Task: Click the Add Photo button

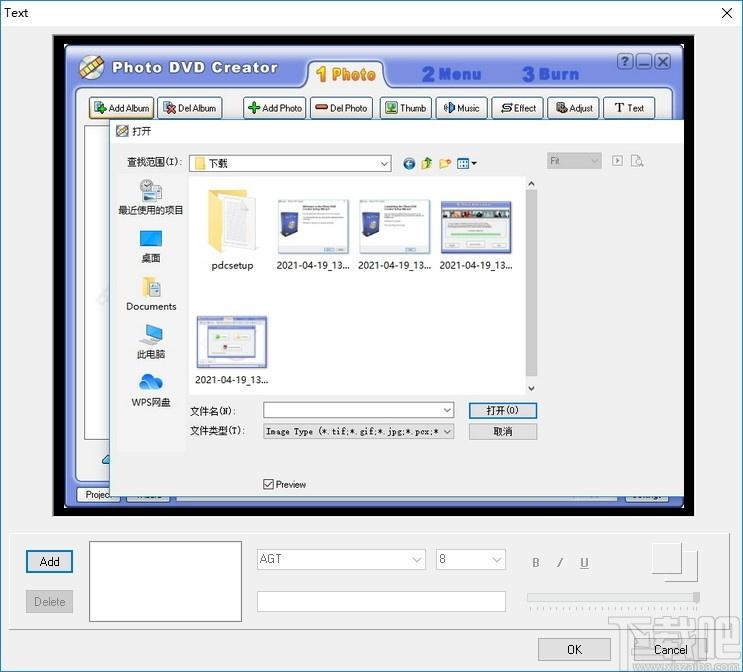Action: [275, 108]
